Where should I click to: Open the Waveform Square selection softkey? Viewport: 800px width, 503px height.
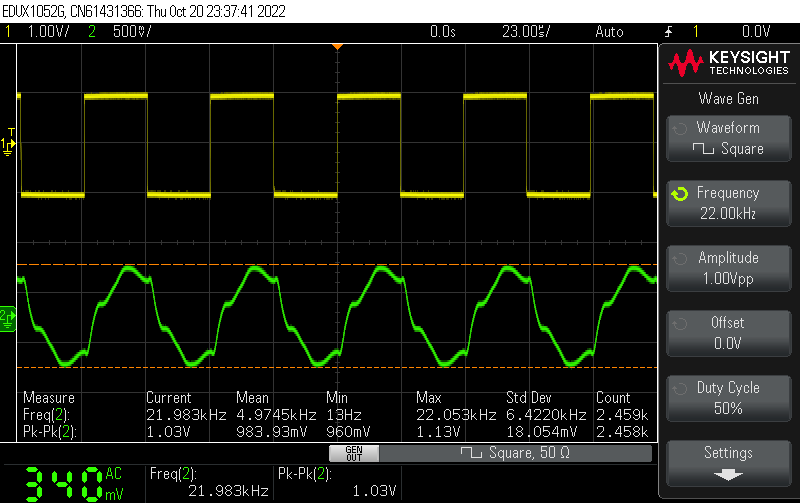click(728, 138)
